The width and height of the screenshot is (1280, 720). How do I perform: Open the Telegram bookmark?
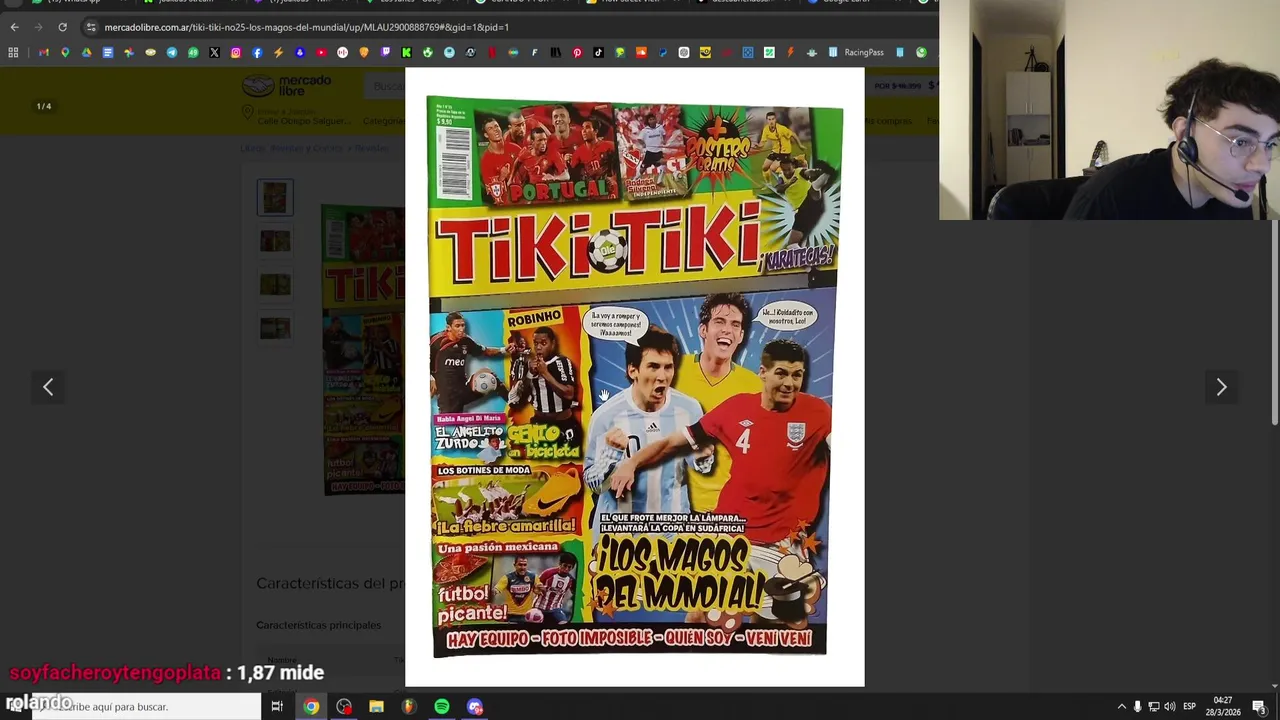[x=172, y=52]
